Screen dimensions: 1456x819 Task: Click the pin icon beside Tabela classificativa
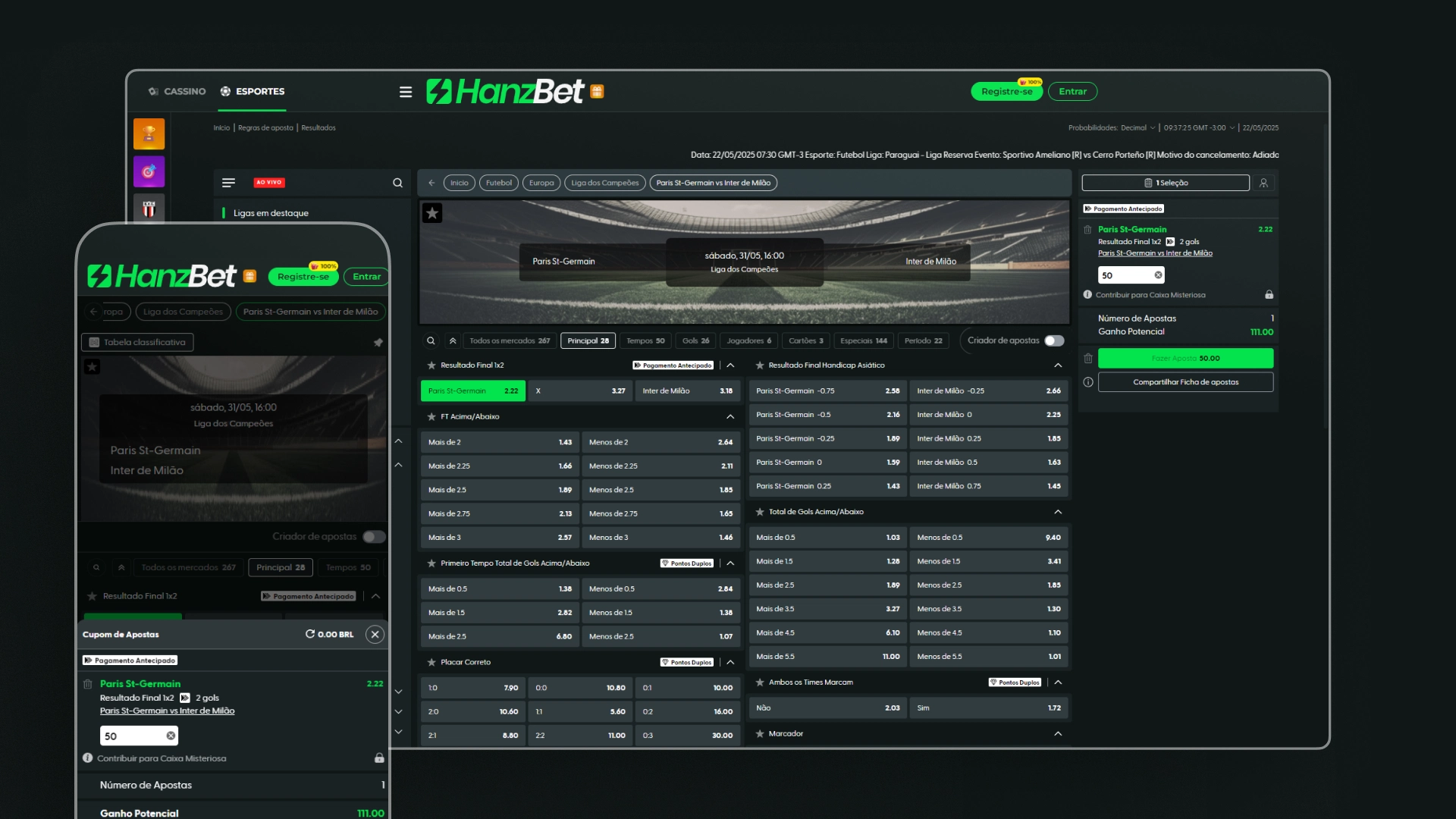click(378, 343)
